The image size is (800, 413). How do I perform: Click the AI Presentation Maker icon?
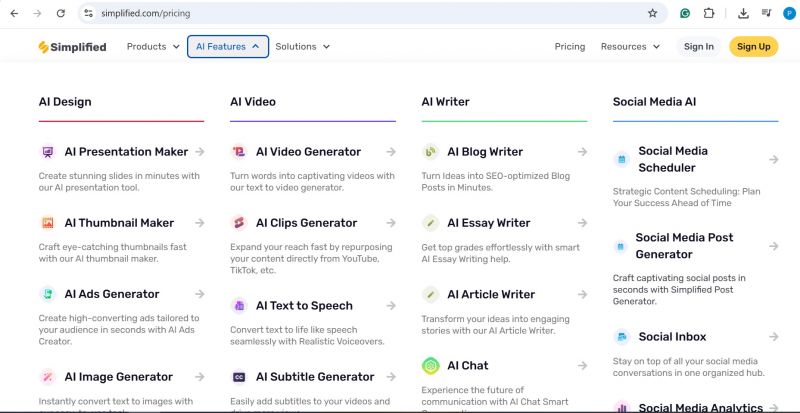point(47,152)
